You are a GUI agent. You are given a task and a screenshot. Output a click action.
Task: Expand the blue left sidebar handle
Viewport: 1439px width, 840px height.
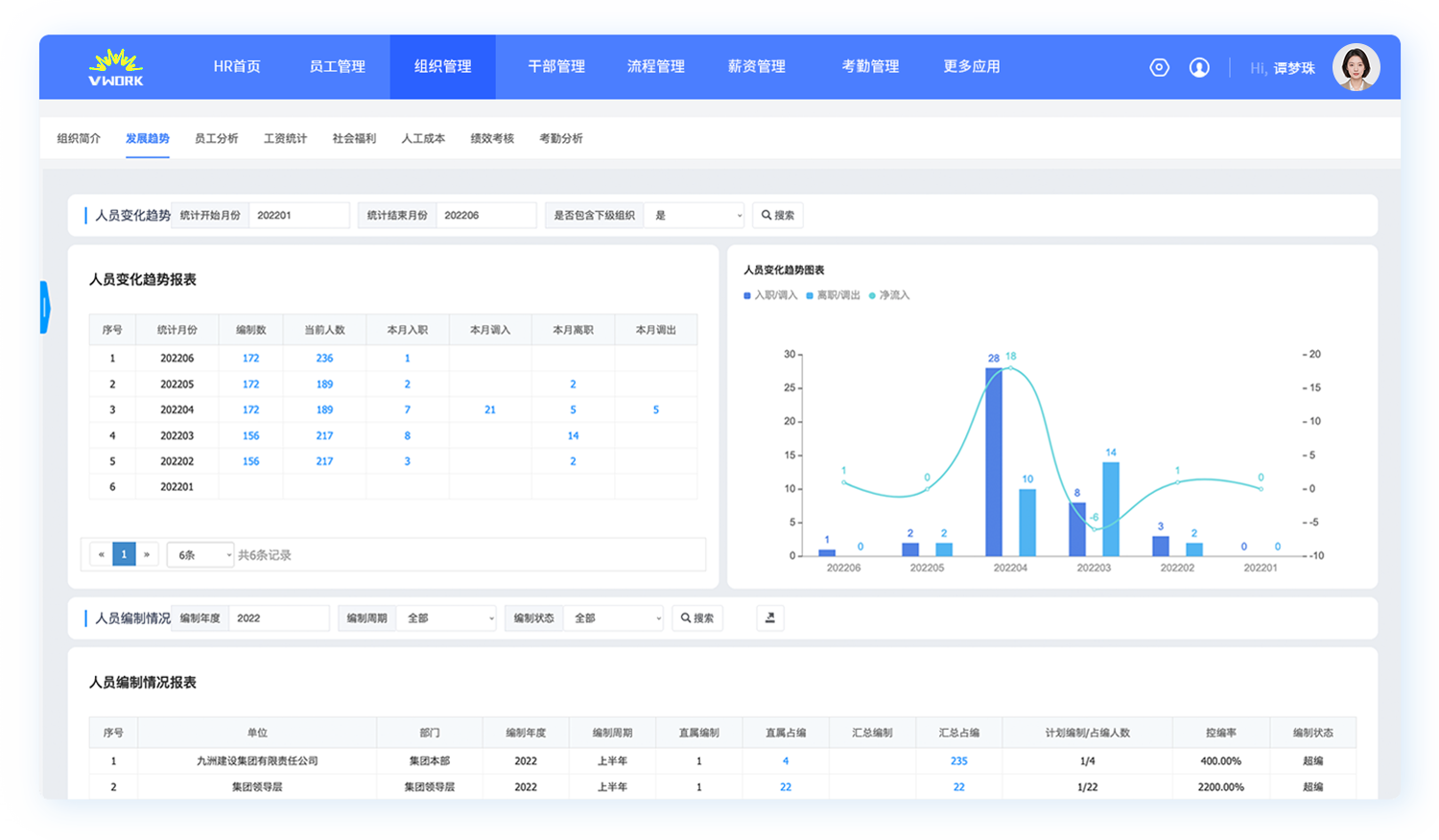tap(44, 307)
